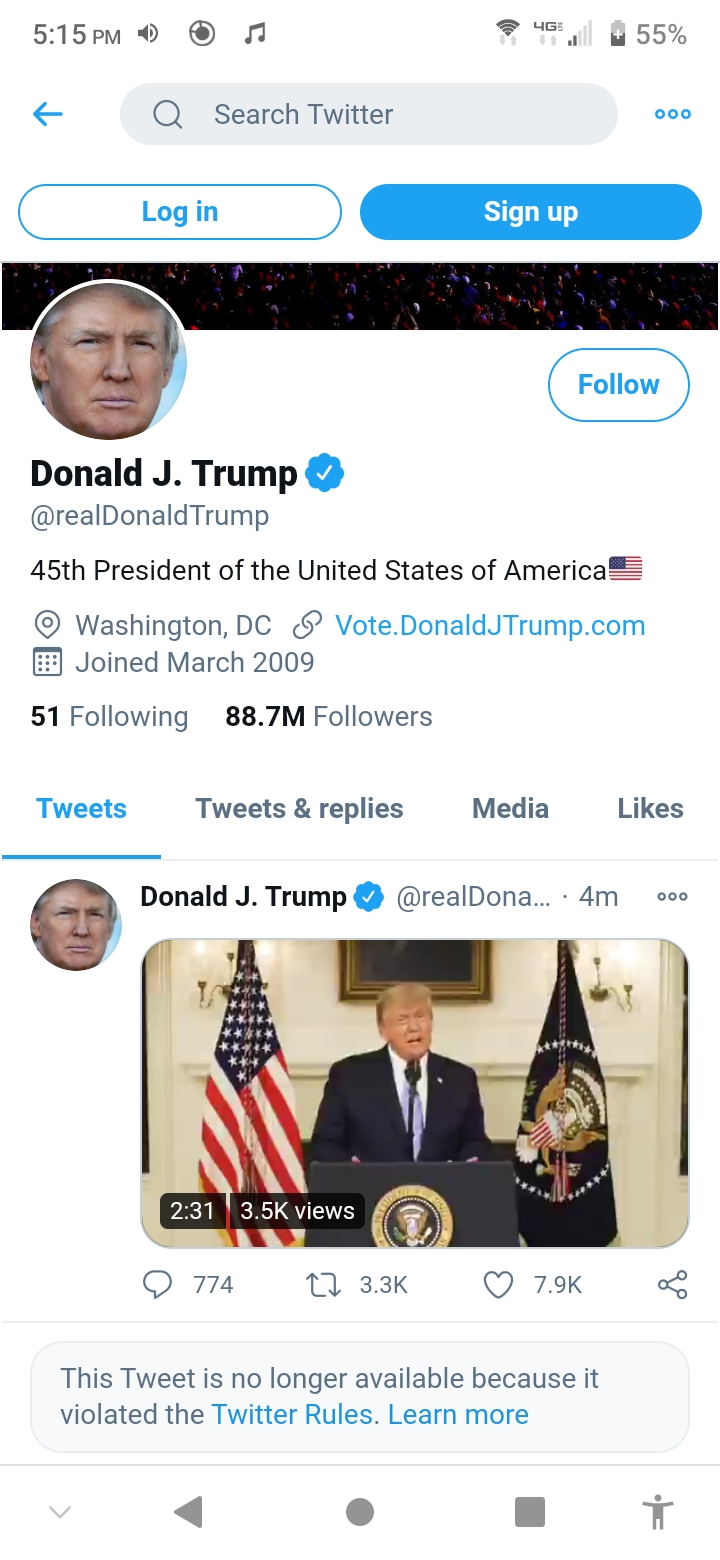Image resolution: width=720 pixels, height=1560 pixels.
Task: Tap the accessibility figure icon
Action: click(656, 1512)
